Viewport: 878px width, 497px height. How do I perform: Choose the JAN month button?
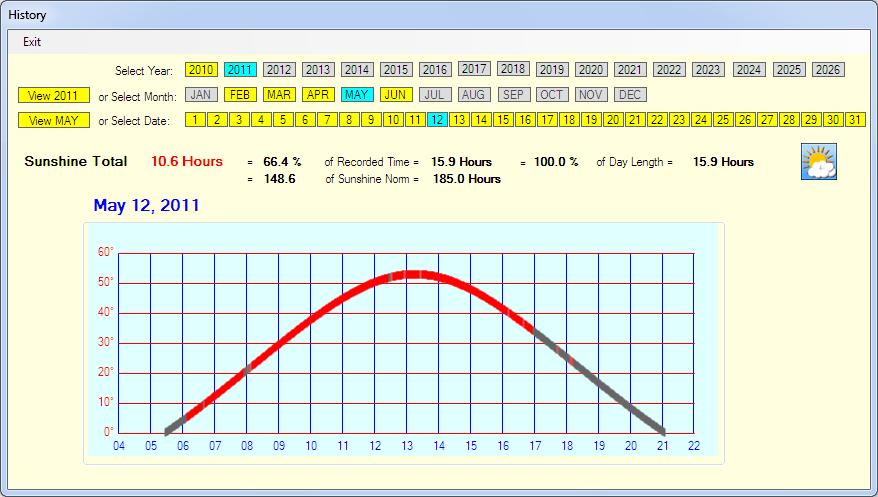tap(201, 95)
